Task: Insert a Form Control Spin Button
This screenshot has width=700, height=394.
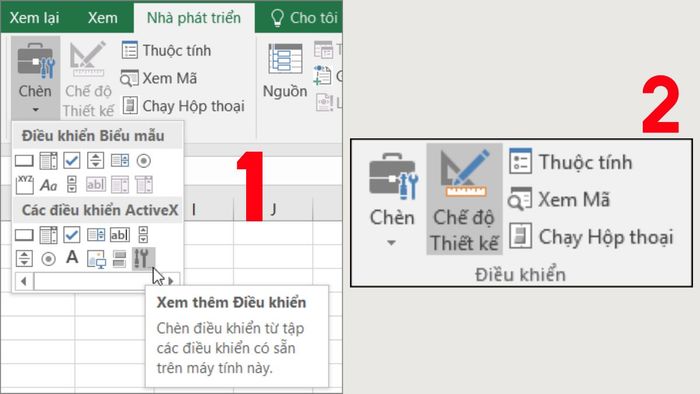Action: coord(96,161)
